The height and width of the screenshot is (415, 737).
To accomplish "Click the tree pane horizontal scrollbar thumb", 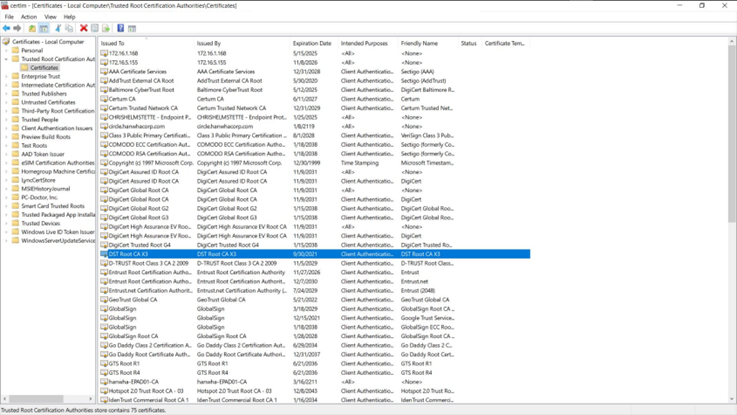I will coord(36,399).
